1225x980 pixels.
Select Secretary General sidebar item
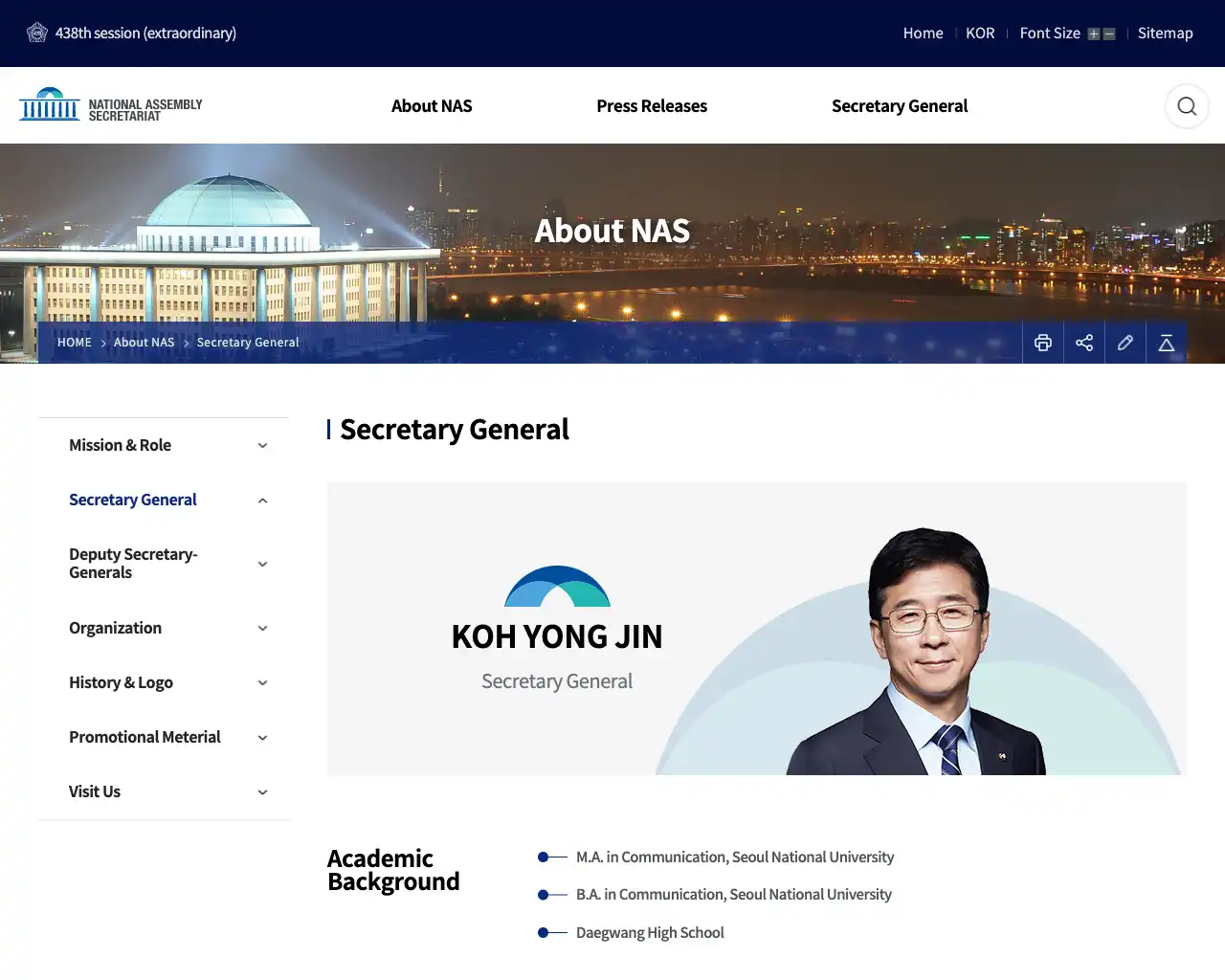[x=132, y=500]
